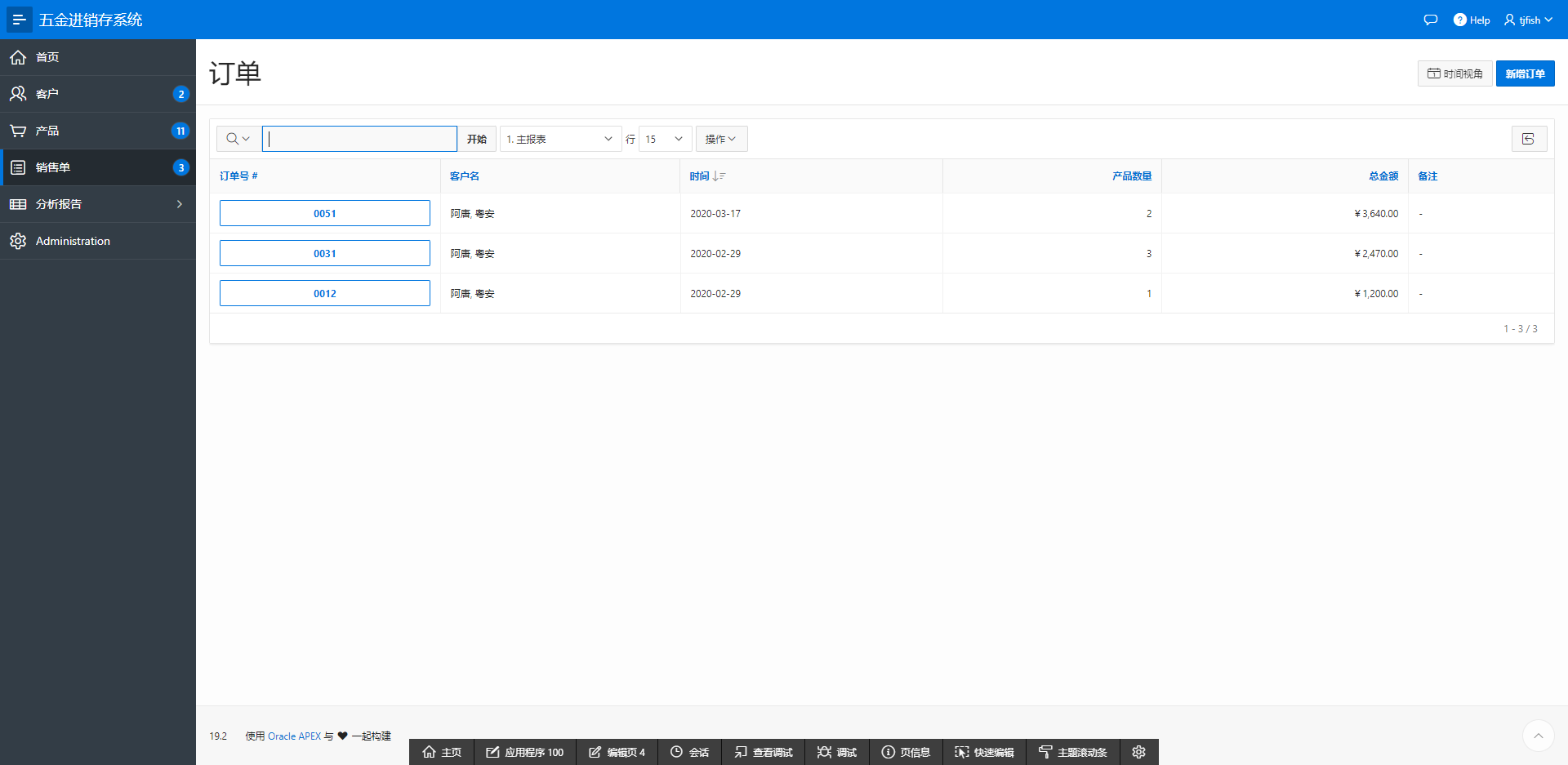The height and width of the screenshot is (765, 1568).
Task: Open the tjfish user dropdown
Action: click(x=1528, y=20)
